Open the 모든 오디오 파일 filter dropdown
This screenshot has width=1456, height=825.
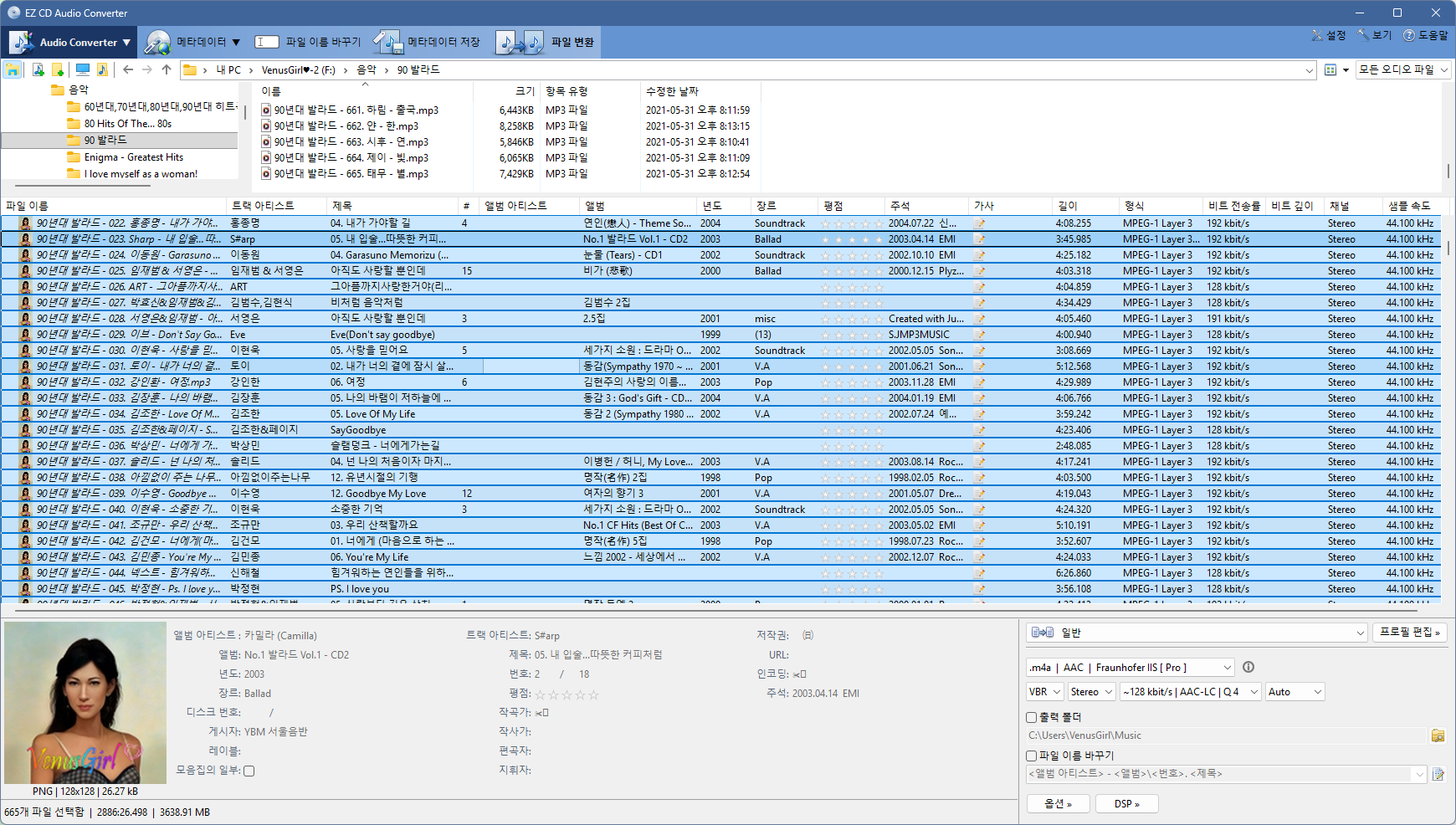1403,70
